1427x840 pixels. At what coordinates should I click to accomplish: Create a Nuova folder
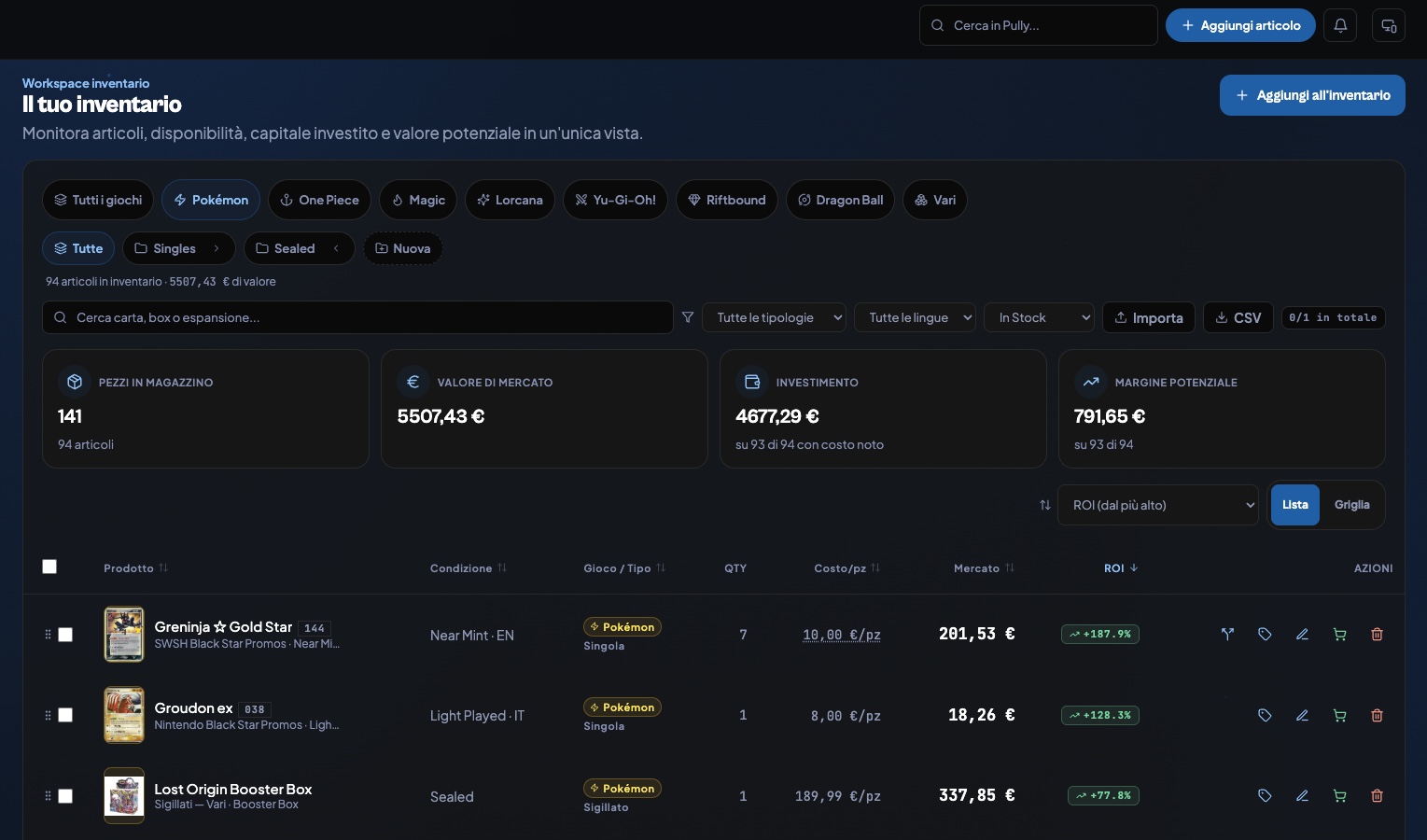[x=402, y=248]
